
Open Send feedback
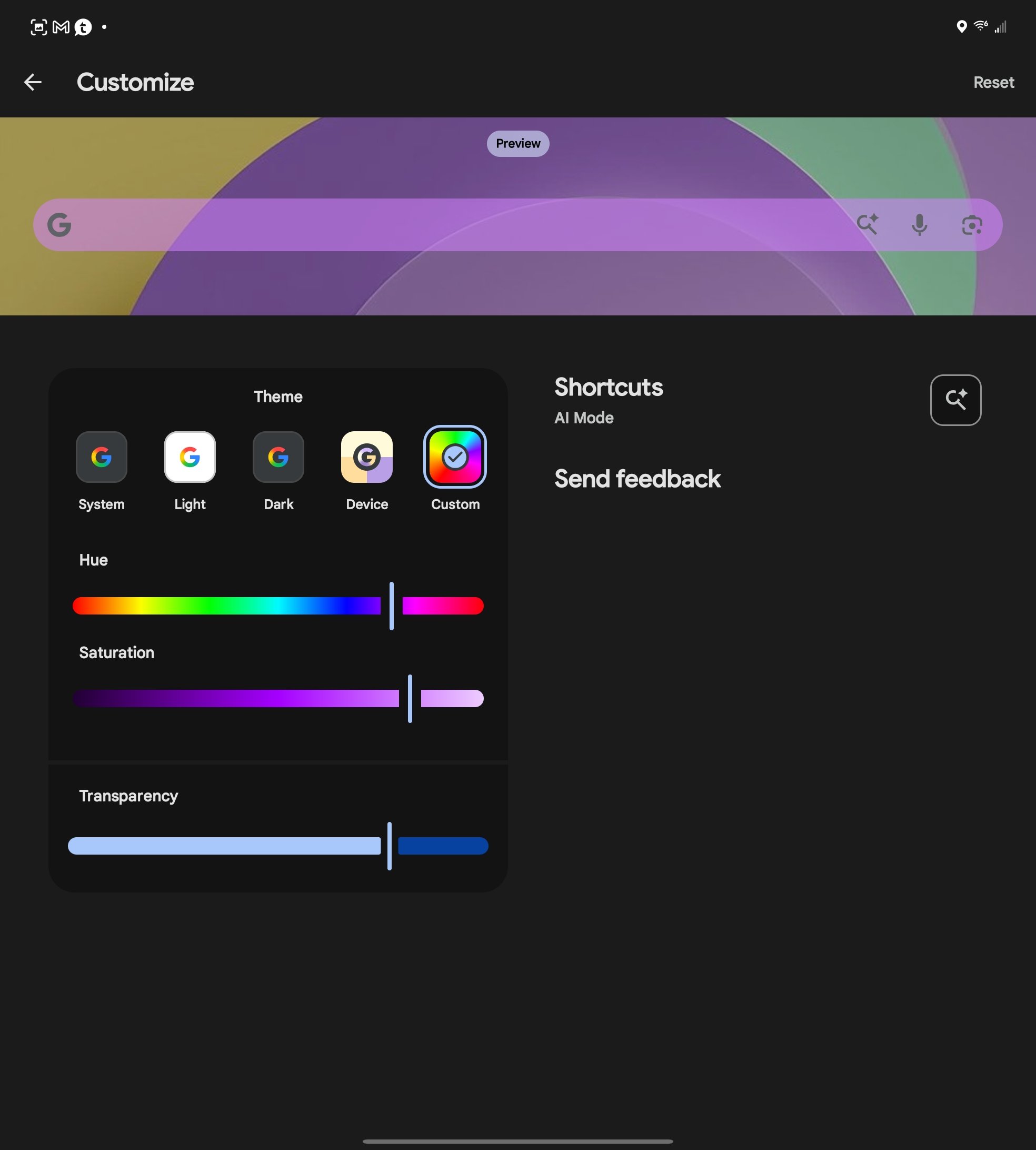(x=637, y=479)
